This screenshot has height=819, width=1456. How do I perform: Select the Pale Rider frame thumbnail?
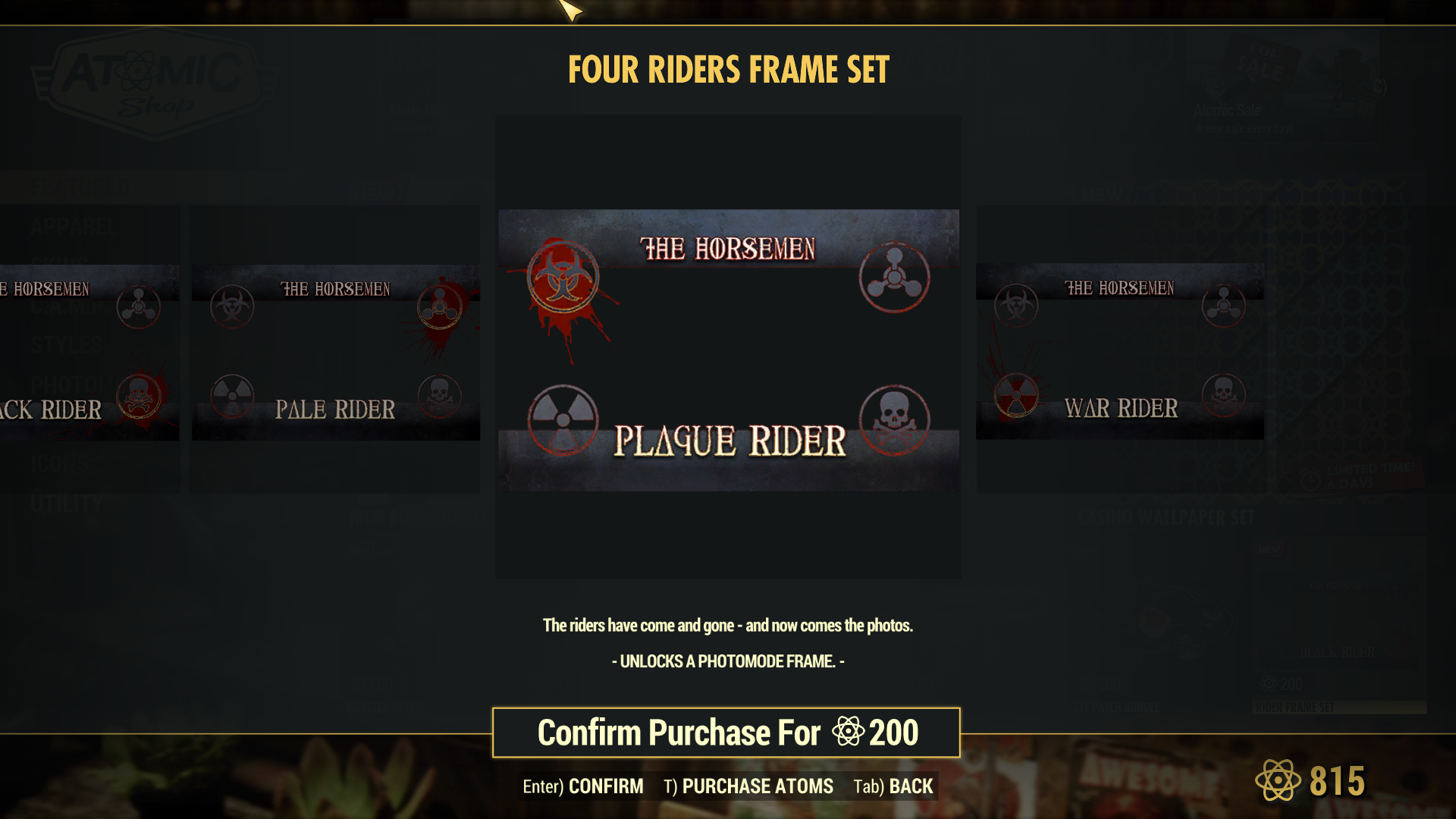coord(335,351)
